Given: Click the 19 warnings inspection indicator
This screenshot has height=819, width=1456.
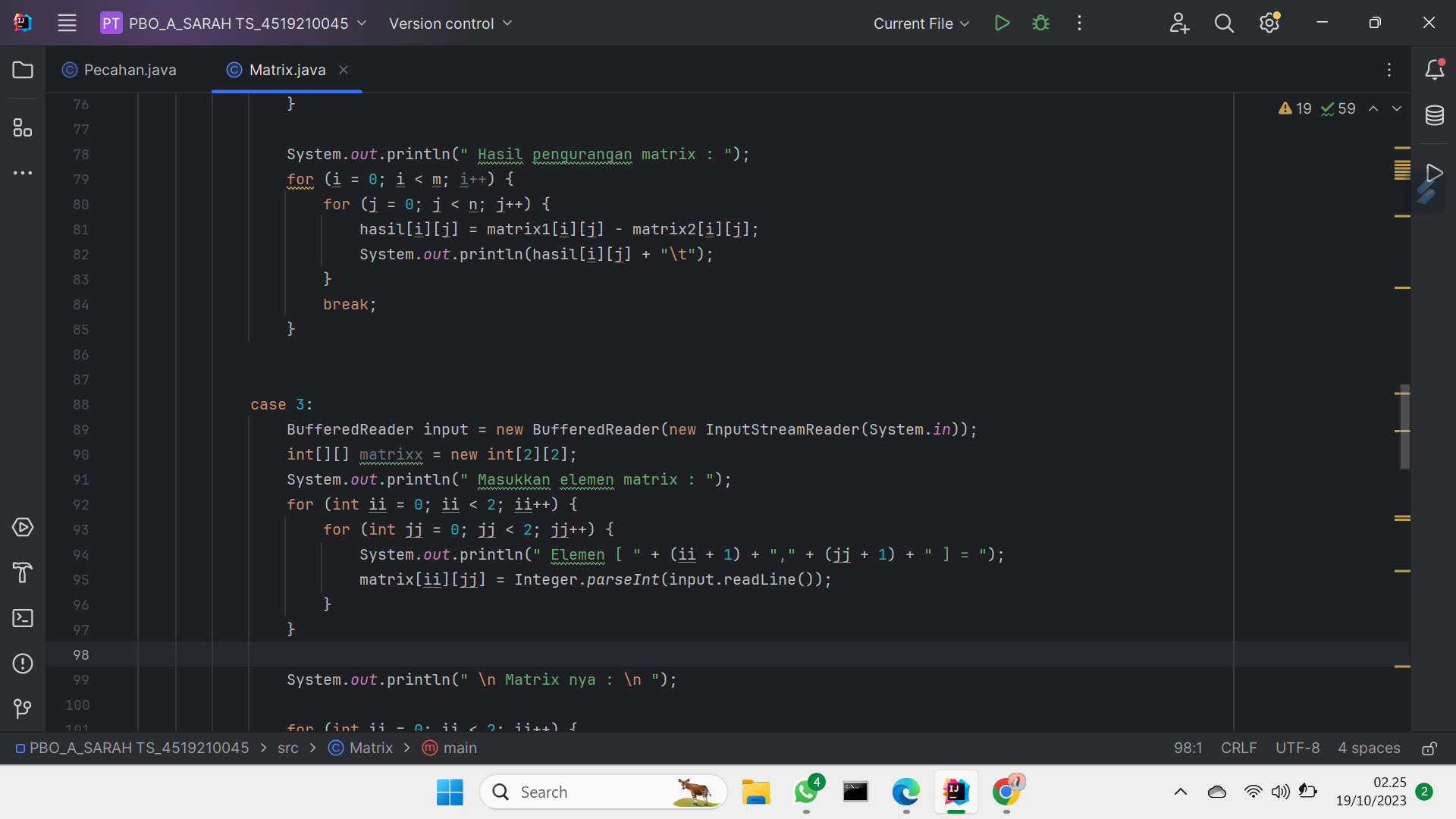Looking at the screenshot, I should (x=1297, y=108).
